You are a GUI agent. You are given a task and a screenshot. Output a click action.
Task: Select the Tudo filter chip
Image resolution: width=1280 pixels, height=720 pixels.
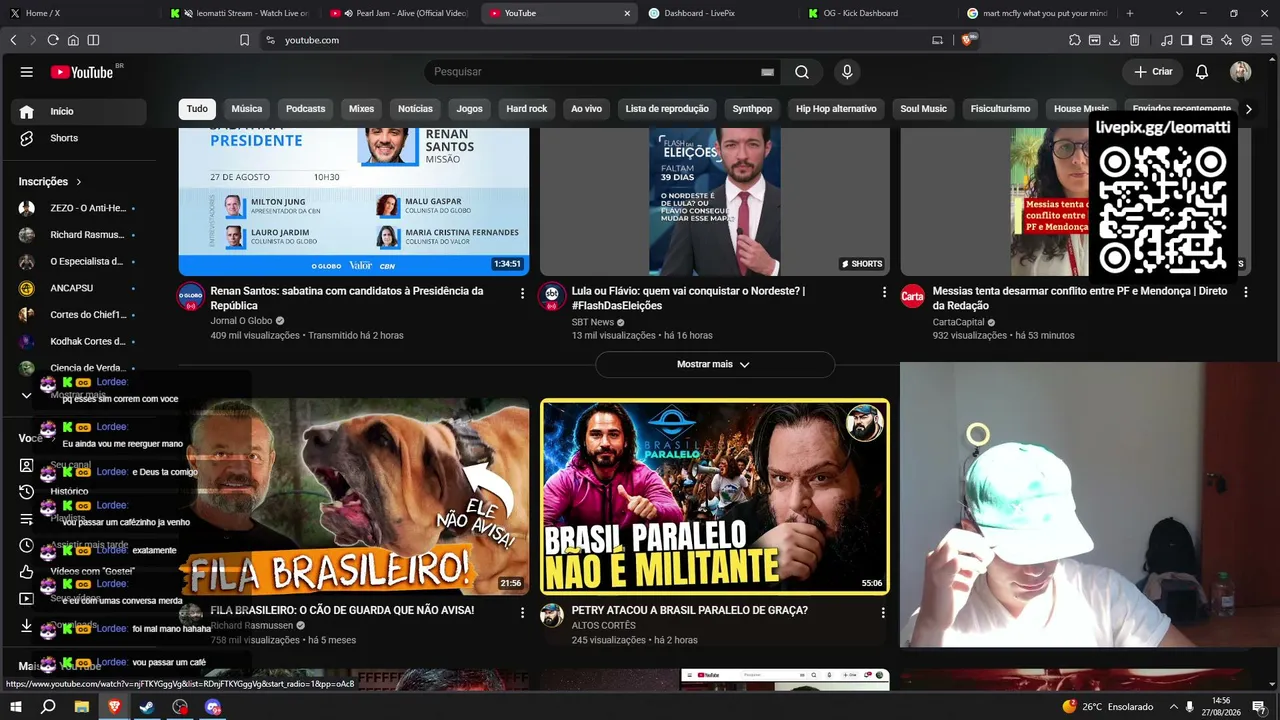click(197, 109)
